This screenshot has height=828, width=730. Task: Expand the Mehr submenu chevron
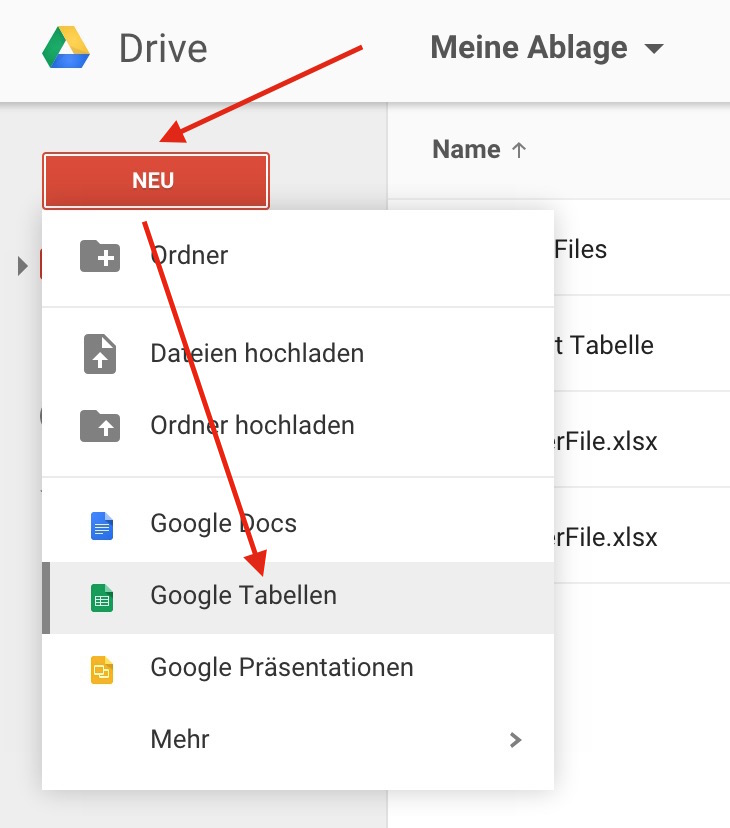click(x=516, y=740)
